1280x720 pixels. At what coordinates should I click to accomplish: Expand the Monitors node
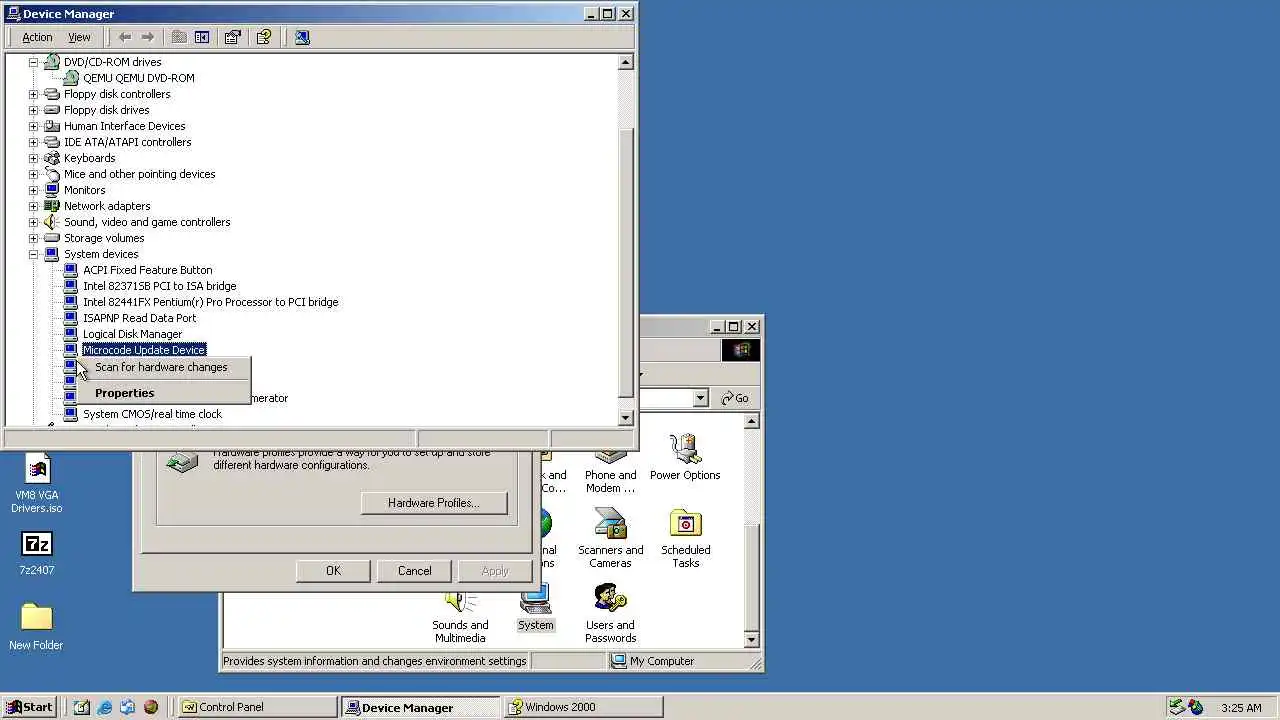pyautogui.click(x=33, y=190)
